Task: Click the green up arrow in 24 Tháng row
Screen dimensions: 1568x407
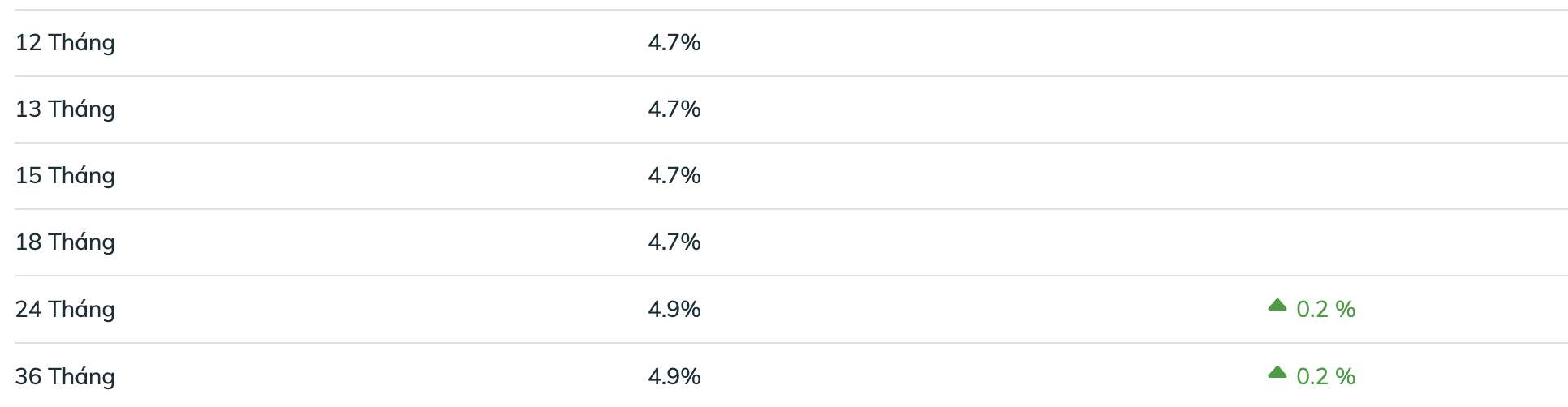Action: tap(1277, 306)
